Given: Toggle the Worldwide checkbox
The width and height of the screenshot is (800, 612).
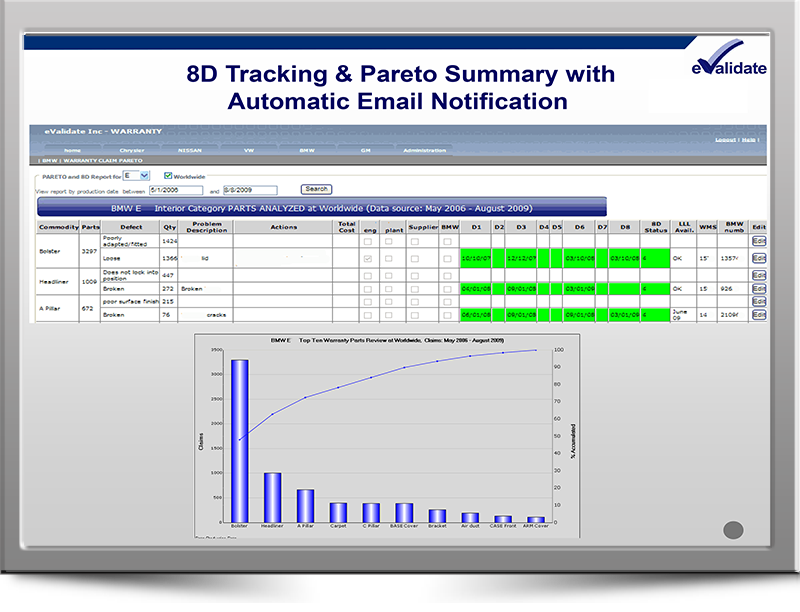Looking at the screenshot, I should [x=168, y=176].
